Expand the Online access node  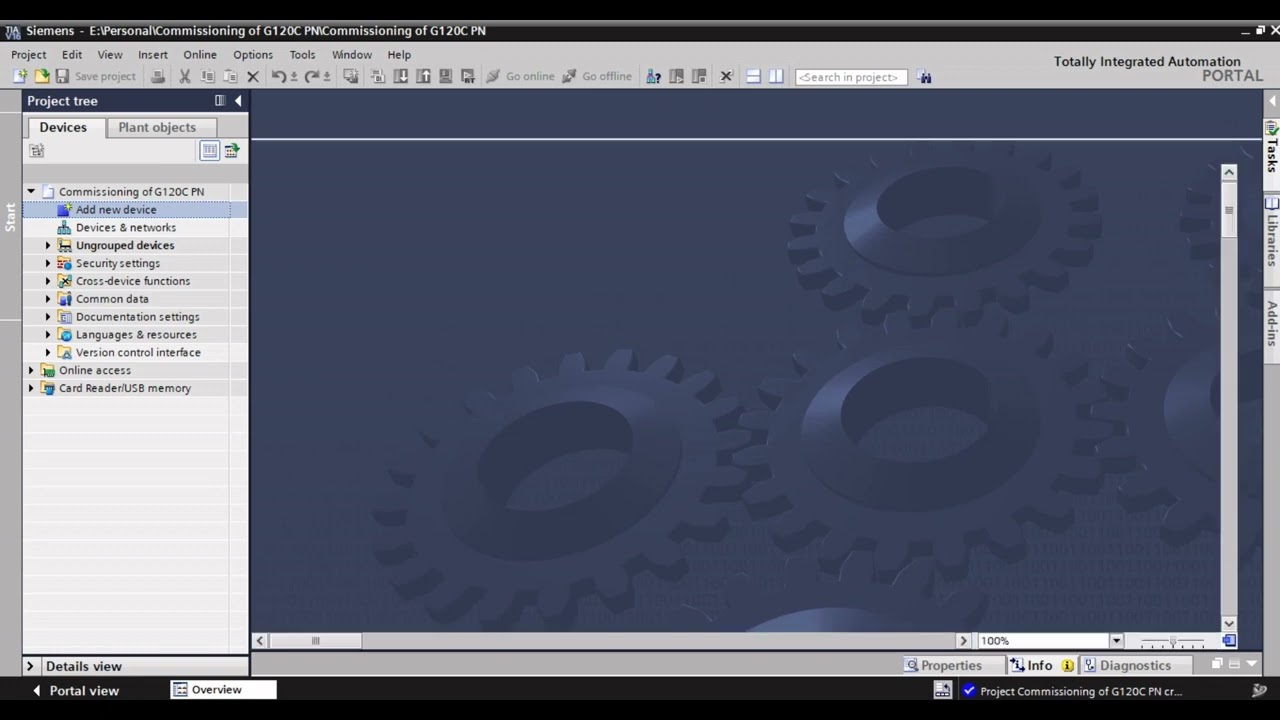31,370
